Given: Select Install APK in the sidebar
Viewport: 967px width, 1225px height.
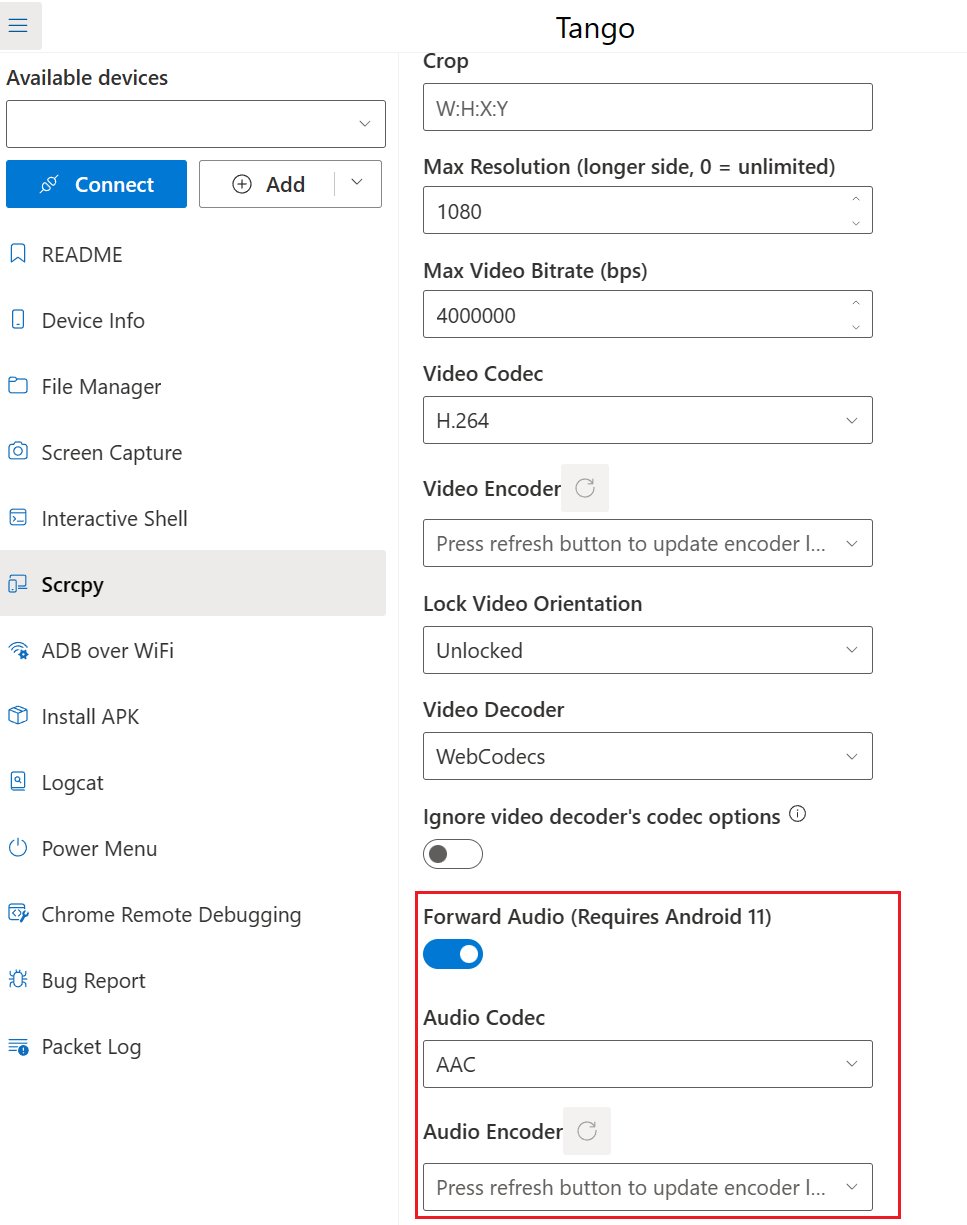Looking at the screenshot, I should tap(90, 717).
